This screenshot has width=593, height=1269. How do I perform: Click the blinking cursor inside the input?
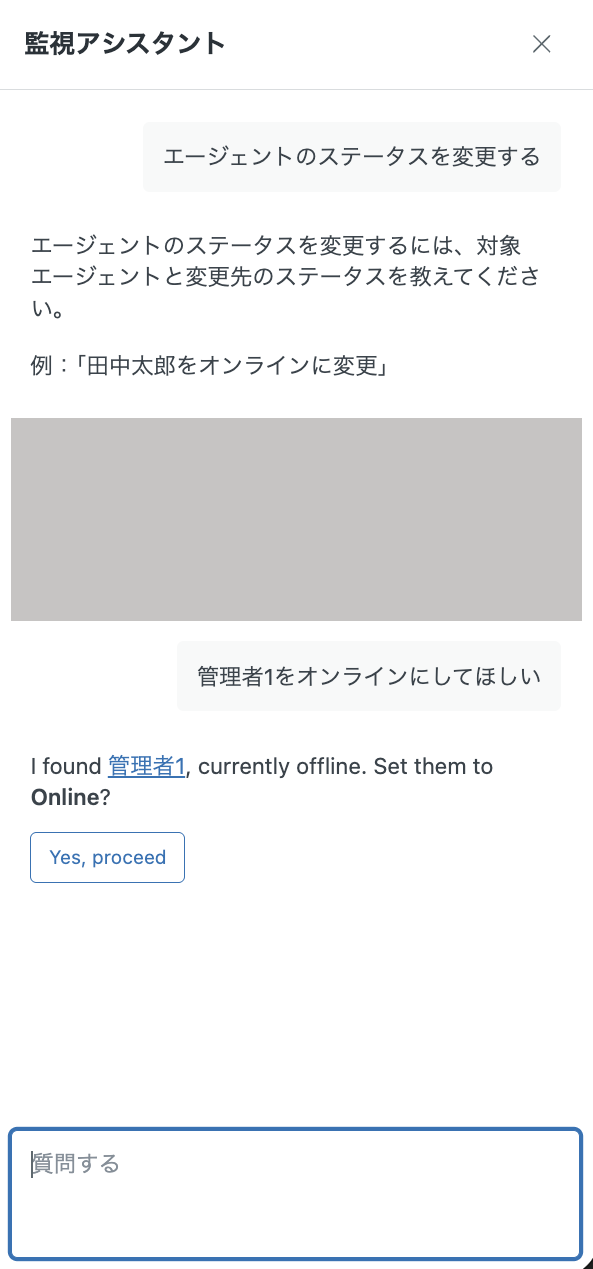(x=32, y=1164)
